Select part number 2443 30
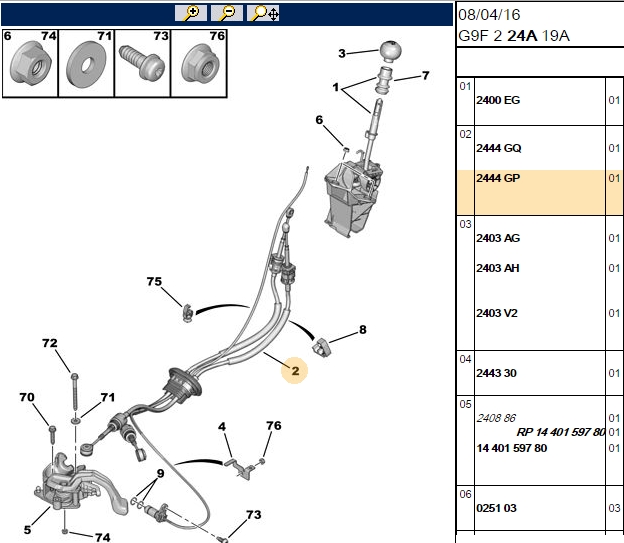 [x=496, y=373]
